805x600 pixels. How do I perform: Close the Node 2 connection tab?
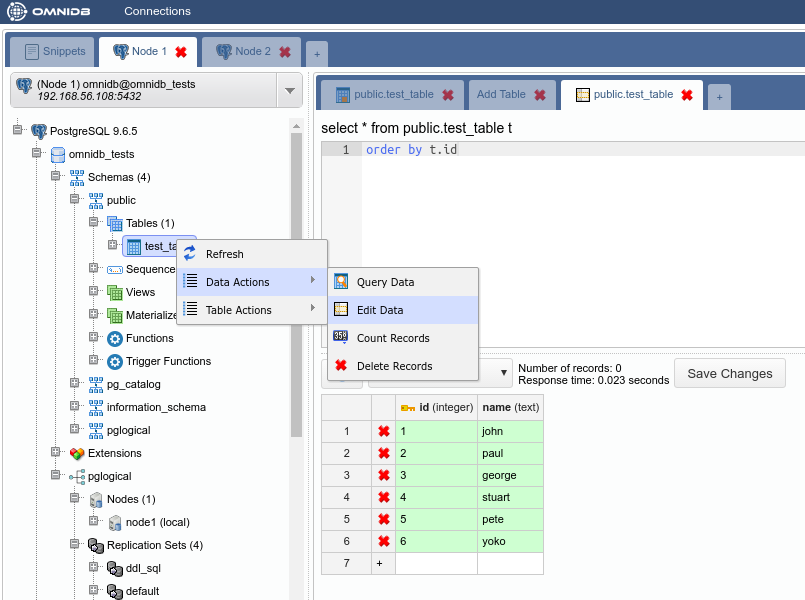click(285, 52)
